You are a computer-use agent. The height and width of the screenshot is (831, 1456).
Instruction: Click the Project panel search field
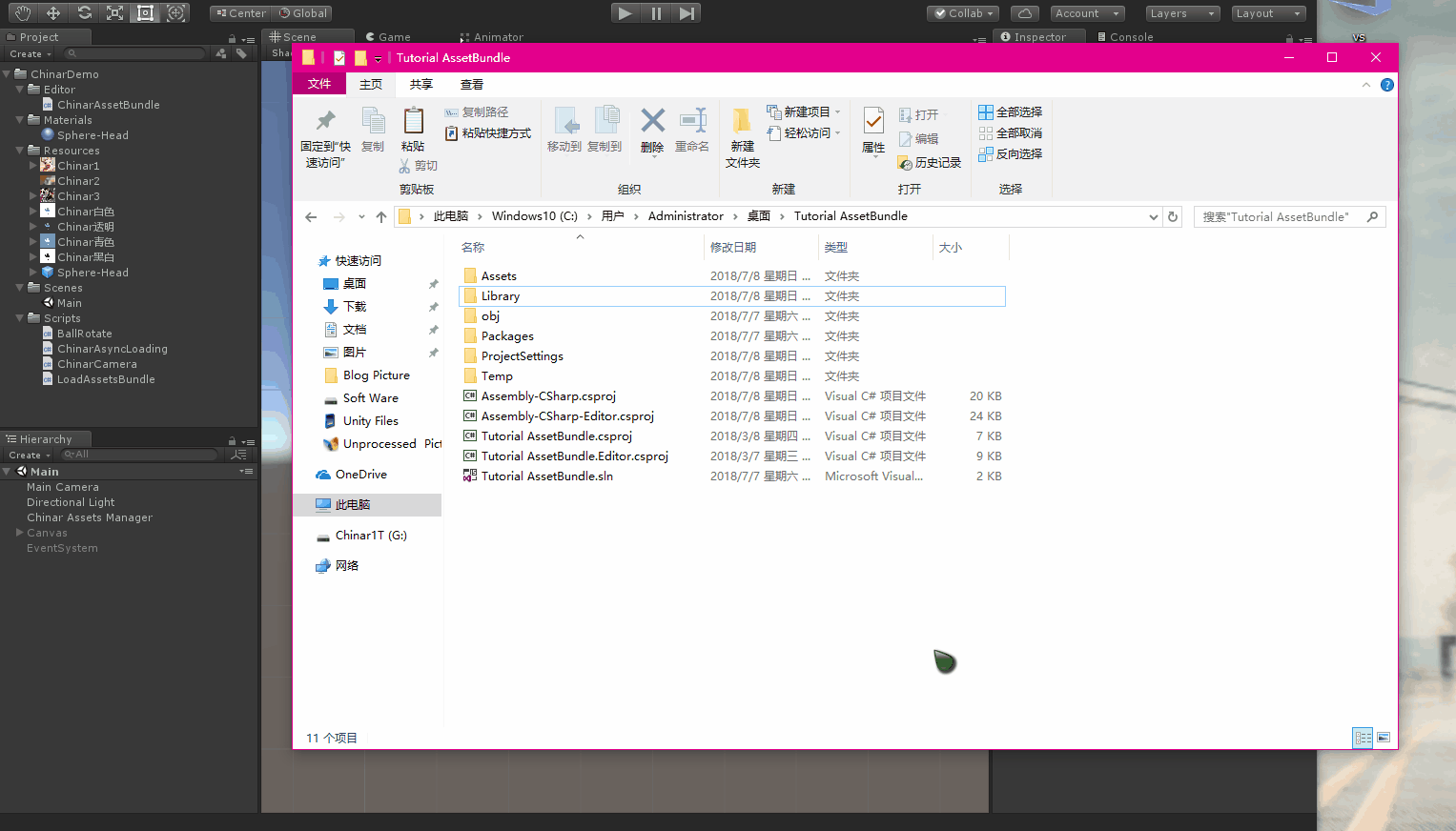tap(135, 54)
